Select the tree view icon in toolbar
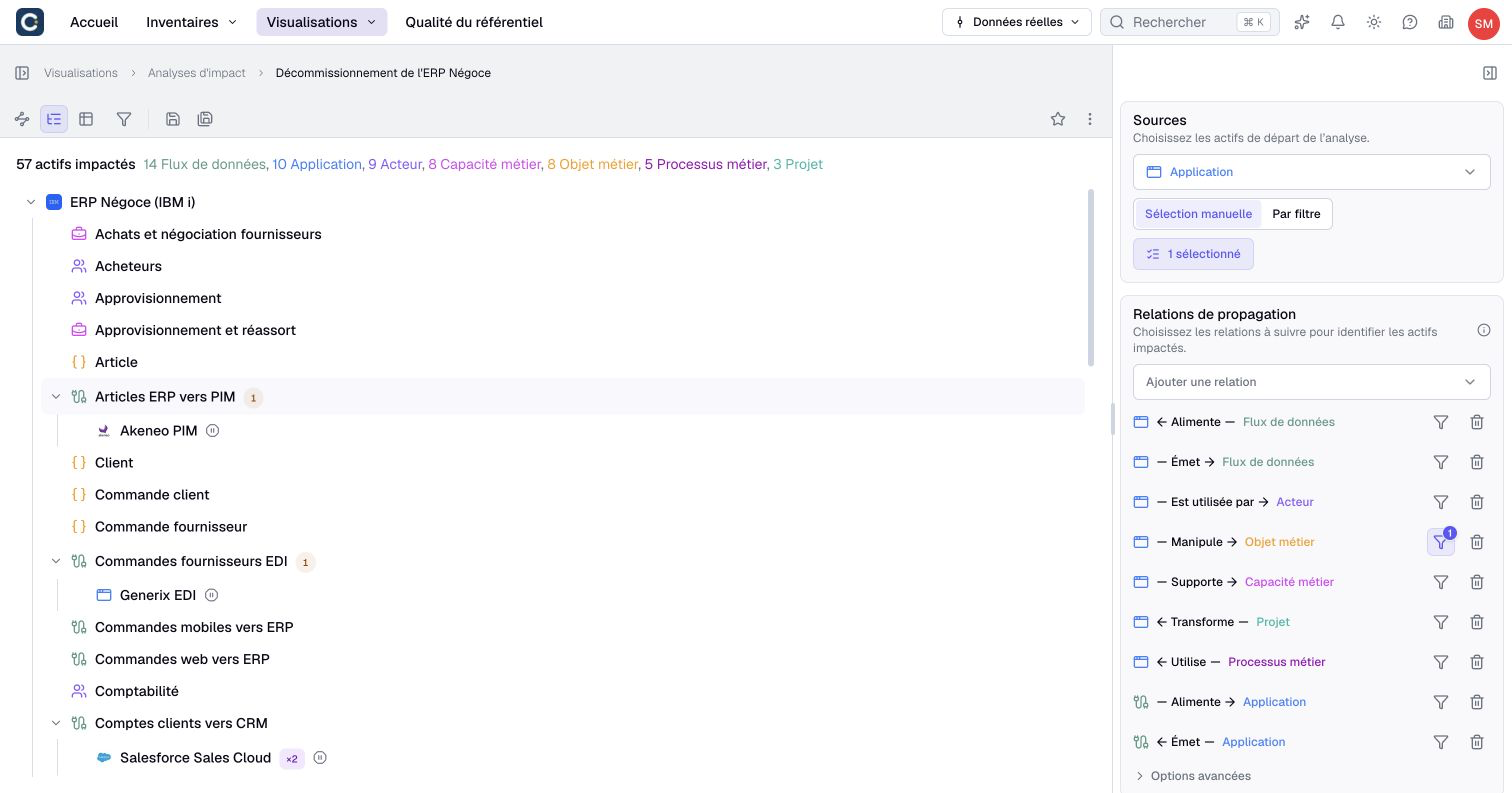The image size is (1512, 793). tap(54, 119)
